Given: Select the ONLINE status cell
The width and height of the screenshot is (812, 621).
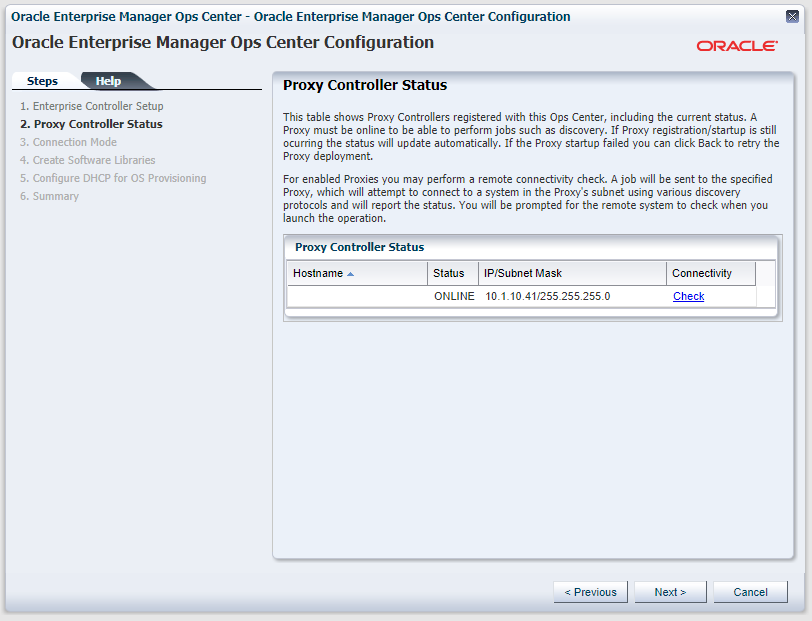Looking at the screenshot, I should [x=454, y=296].
